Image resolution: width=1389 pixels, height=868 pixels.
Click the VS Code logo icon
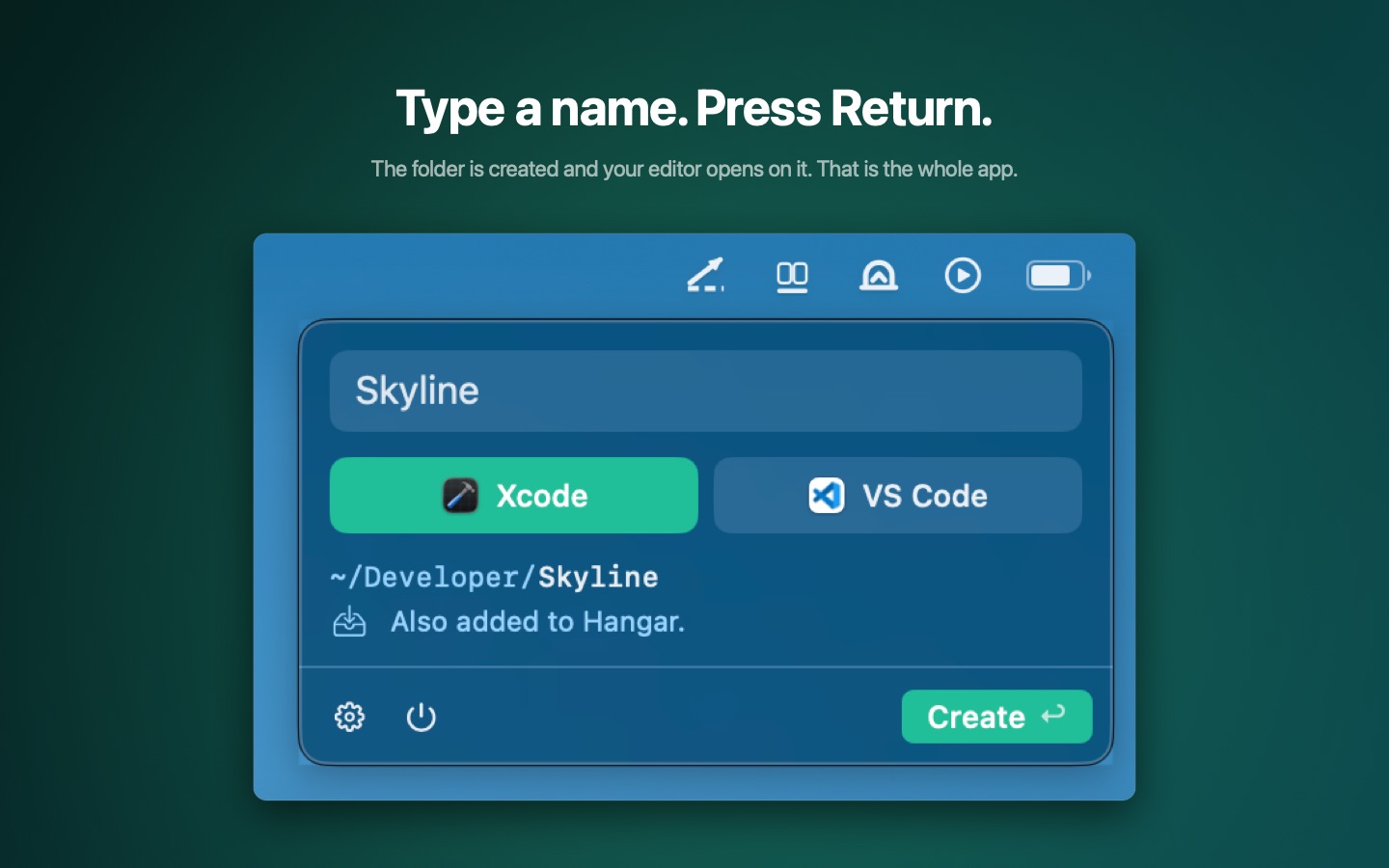[826, 496]
